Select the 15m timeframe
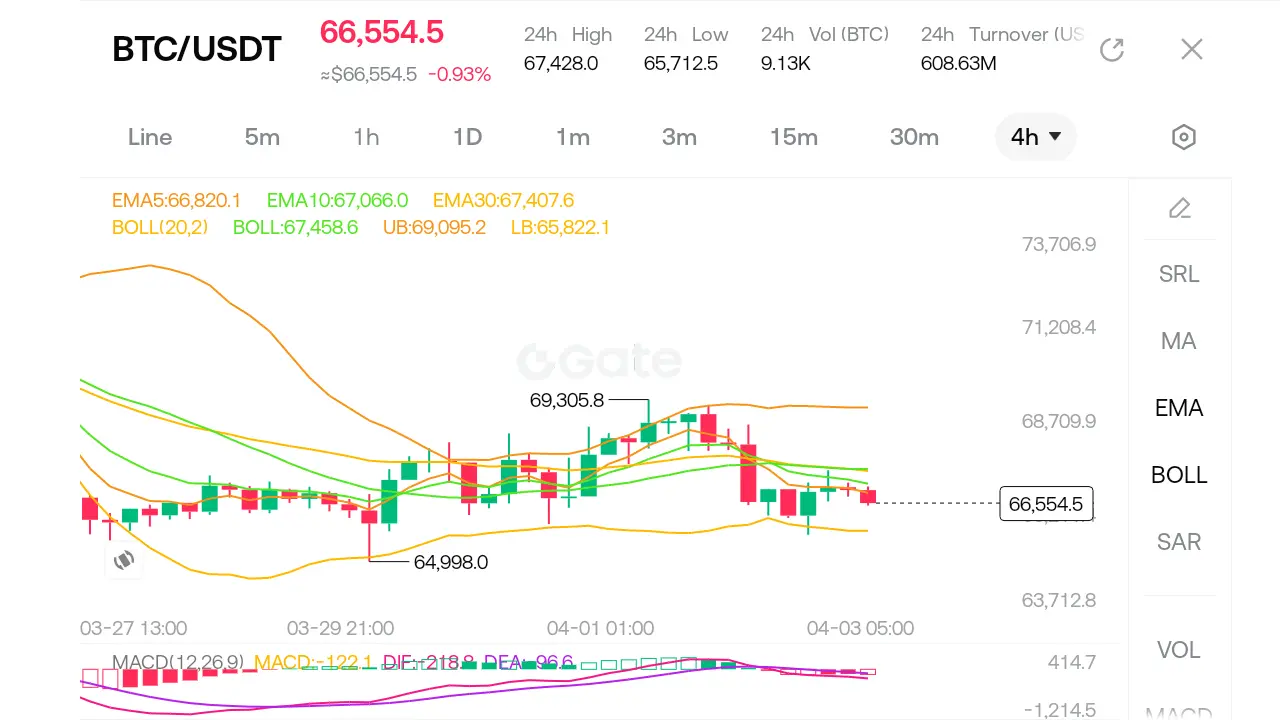 [794, 137]
